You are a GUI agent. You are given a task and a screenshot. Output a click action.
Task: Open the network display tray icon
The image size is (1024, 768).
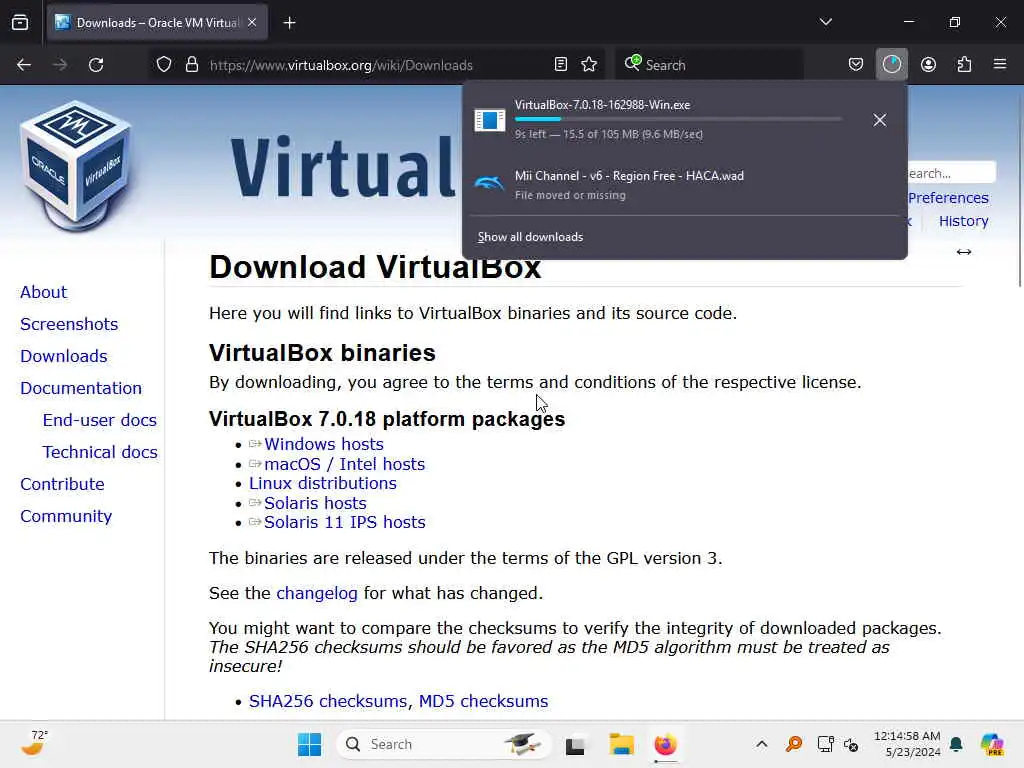[x=825, y=744]
